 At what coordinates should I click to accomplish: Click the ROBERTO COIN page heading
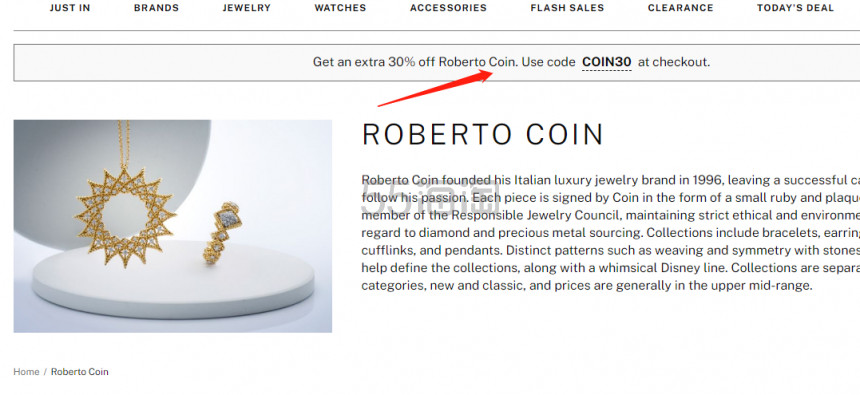pyautogui.click(x=483, y=134)
